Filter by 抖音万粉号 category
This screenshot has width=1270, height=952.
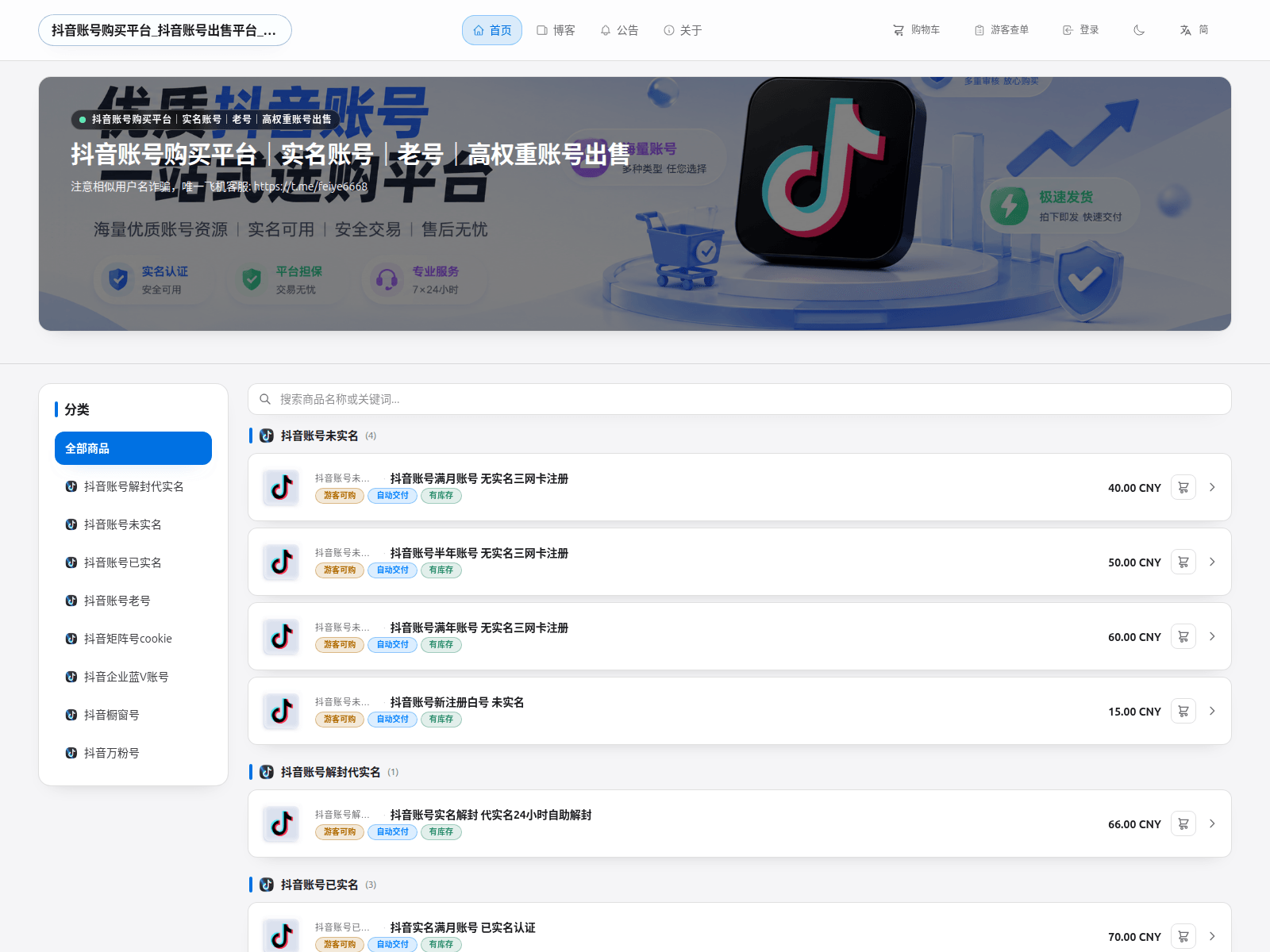tap(133, 753)
